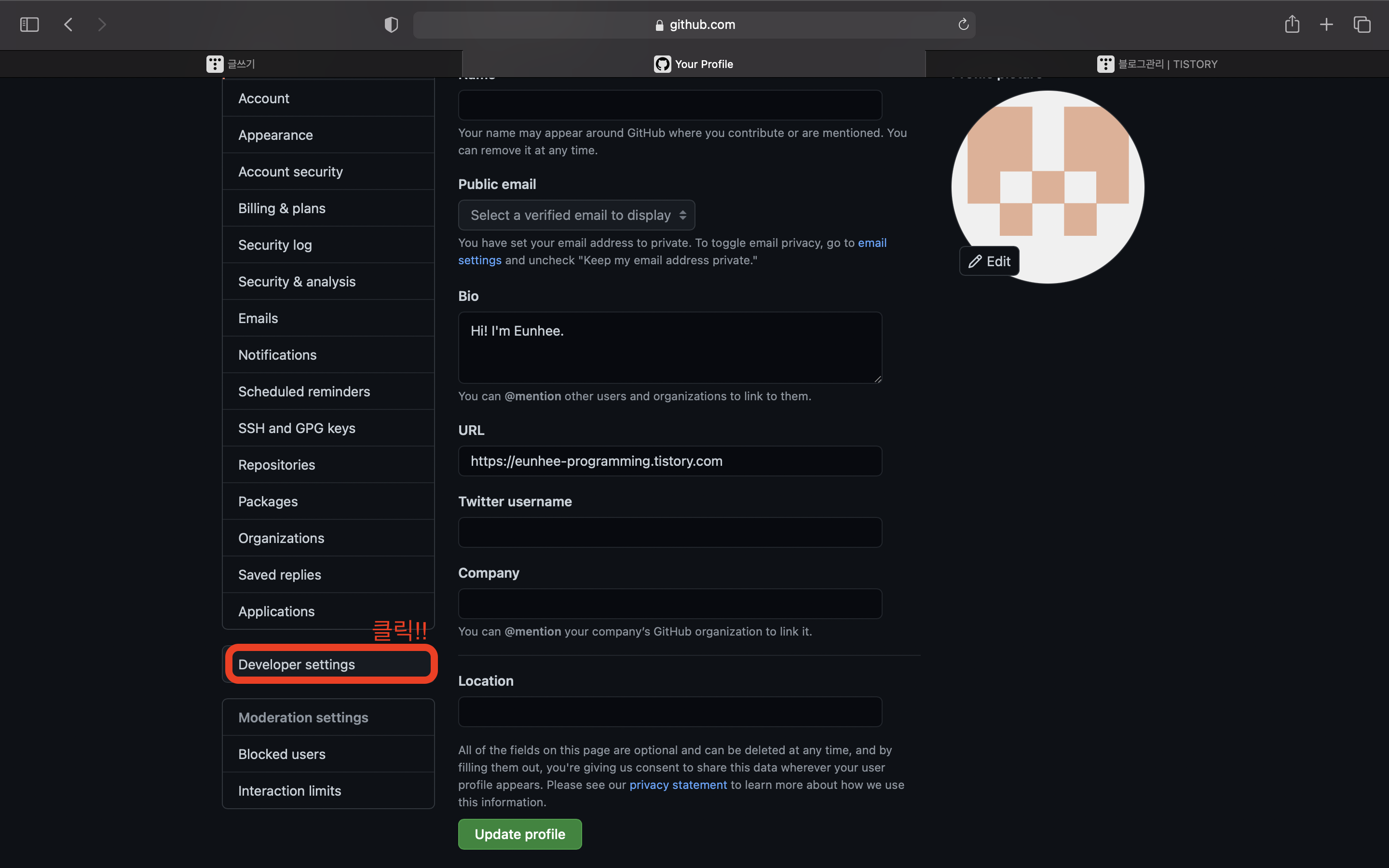Image resolution: width=1389 pixels, height=868 pixels.
Task: Follow the email settings link
Action: click(872, 243)
